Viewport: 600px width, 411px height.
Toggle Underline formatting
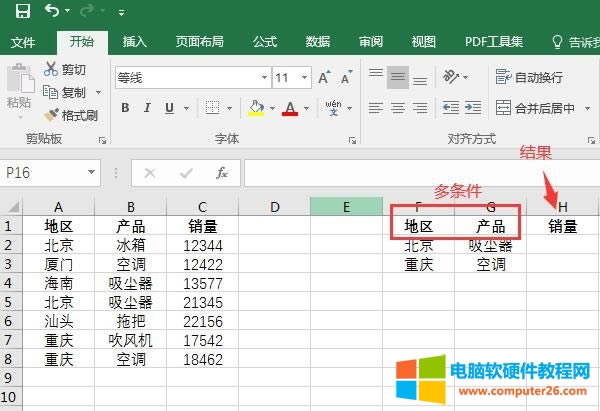pos(167,108)
